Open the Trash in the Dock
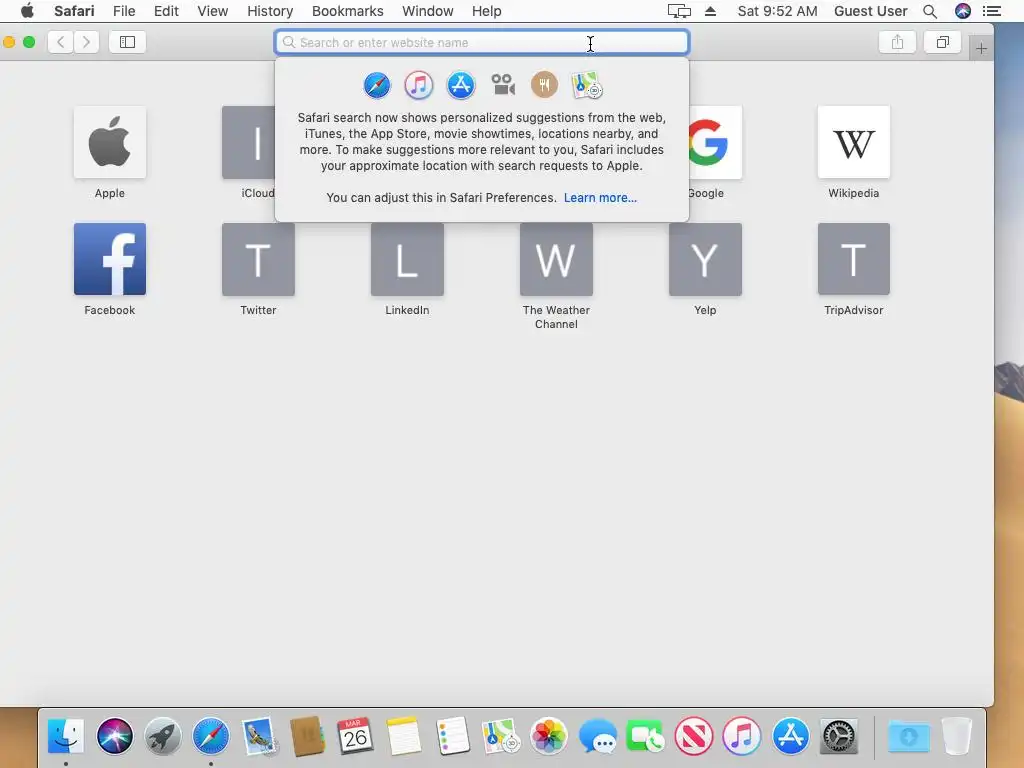The height and width of the screenshot is (768, 1024). [x=957, y=735]
